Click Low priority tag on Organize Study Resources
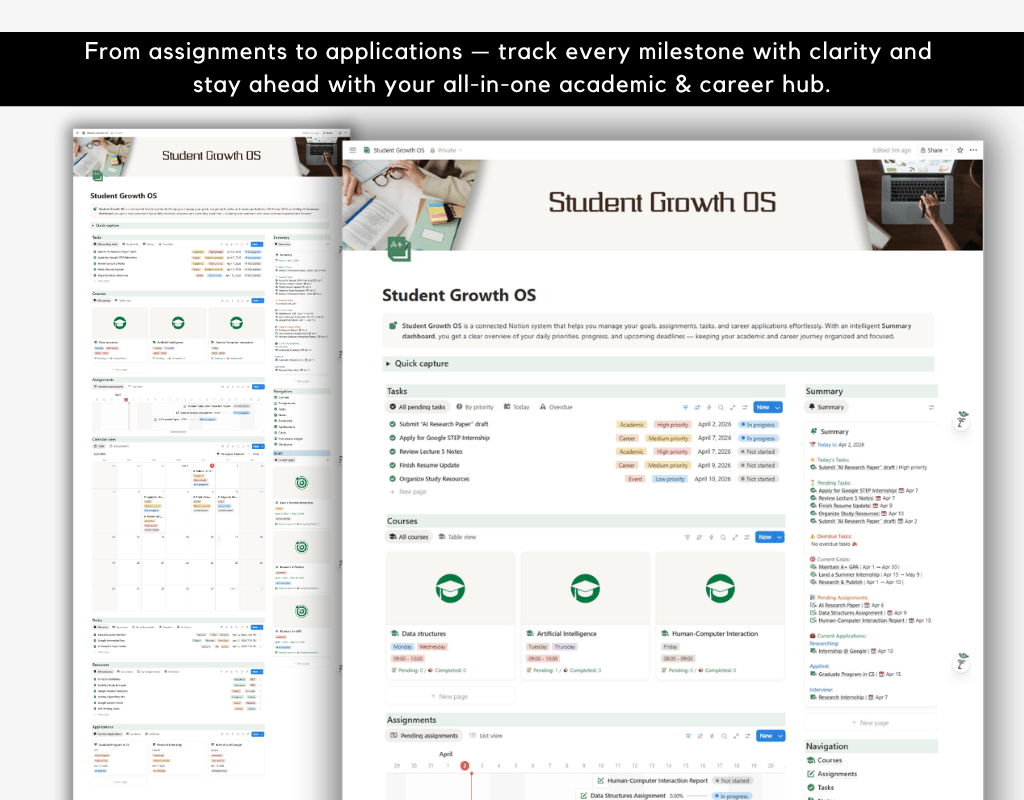 [x=669, y=479]
